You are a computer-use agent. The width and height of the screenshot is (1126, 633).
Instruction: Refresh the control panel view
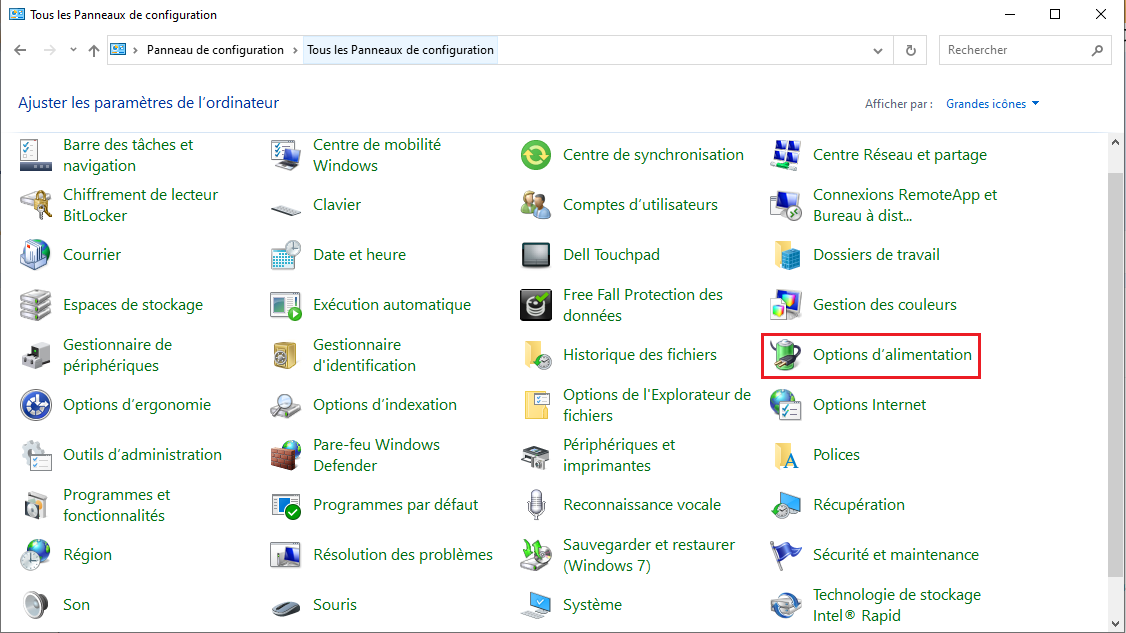pyautogui.click(x=911, y=50)
